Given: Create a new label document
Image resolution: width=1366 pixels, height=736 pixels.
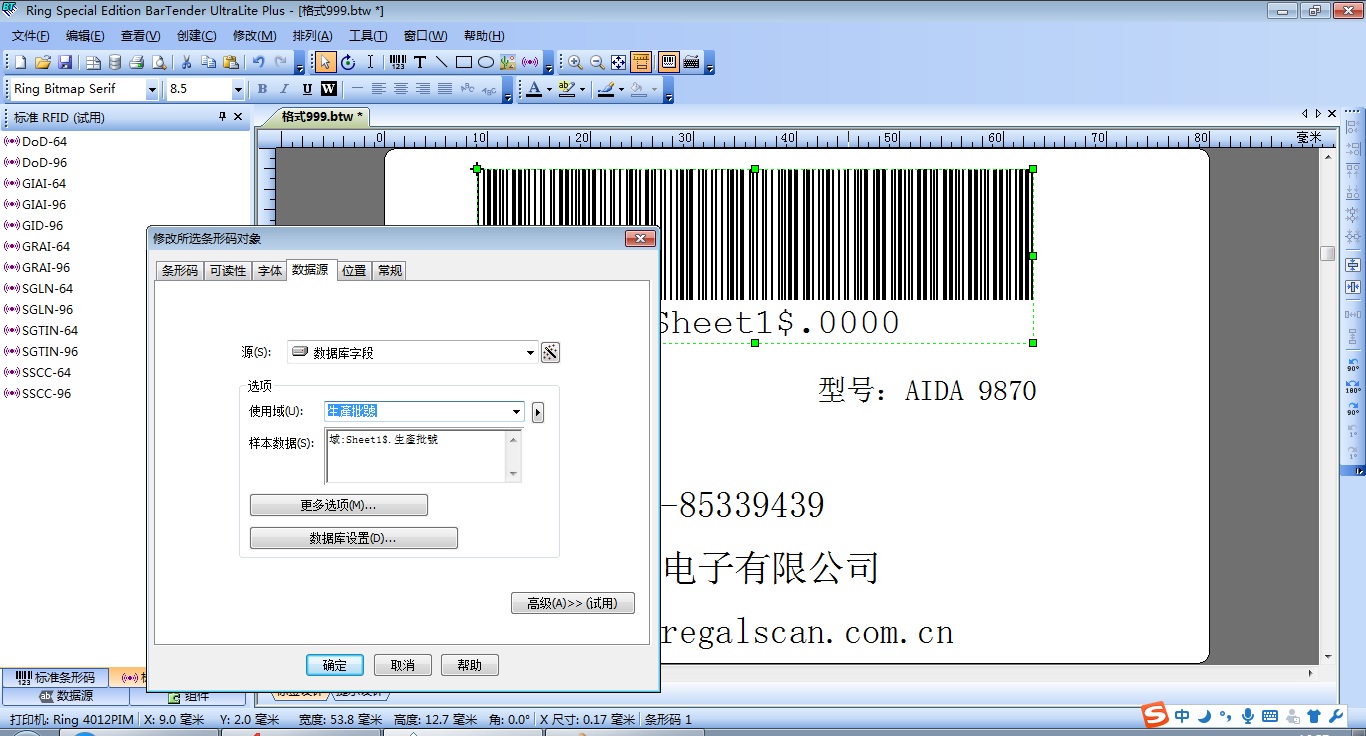Looking at the screenshot, I should point(20,62).
